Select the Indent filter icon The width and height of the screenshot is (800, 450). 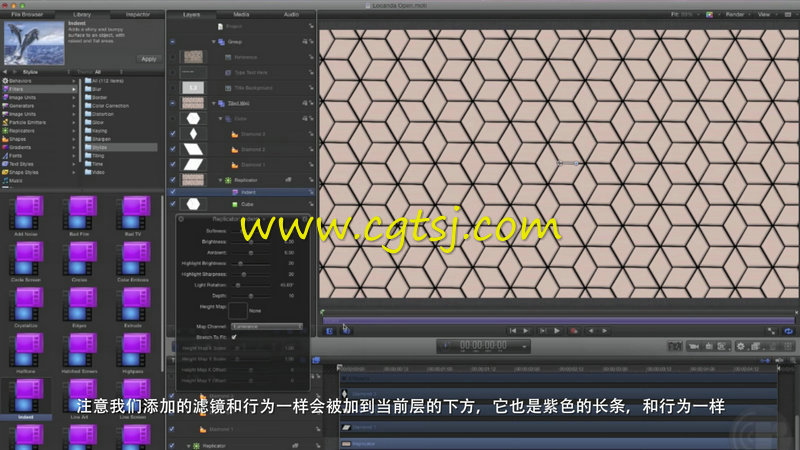point(26,396)
